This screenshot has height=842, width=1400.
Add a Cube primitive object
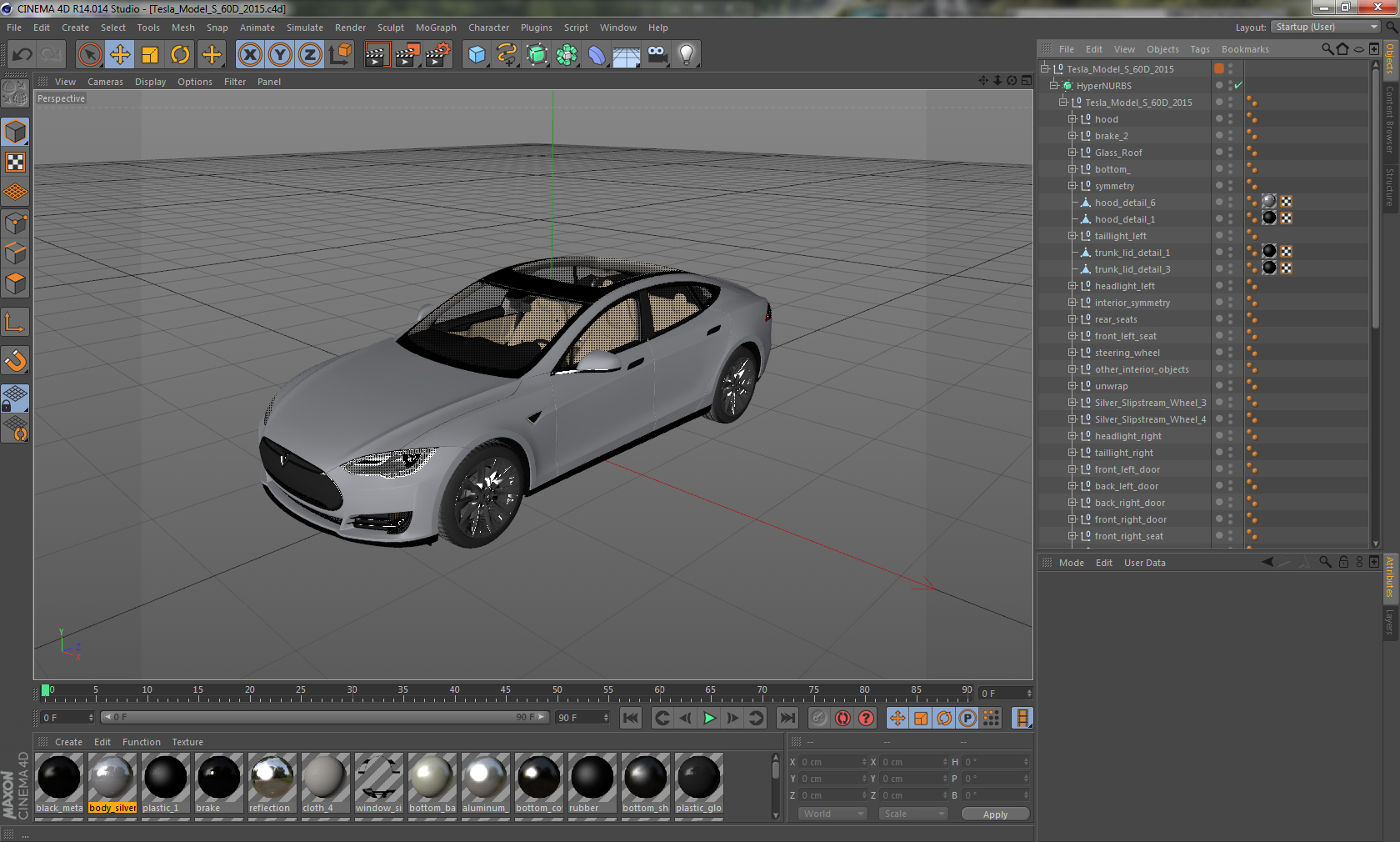pos(477,55)
